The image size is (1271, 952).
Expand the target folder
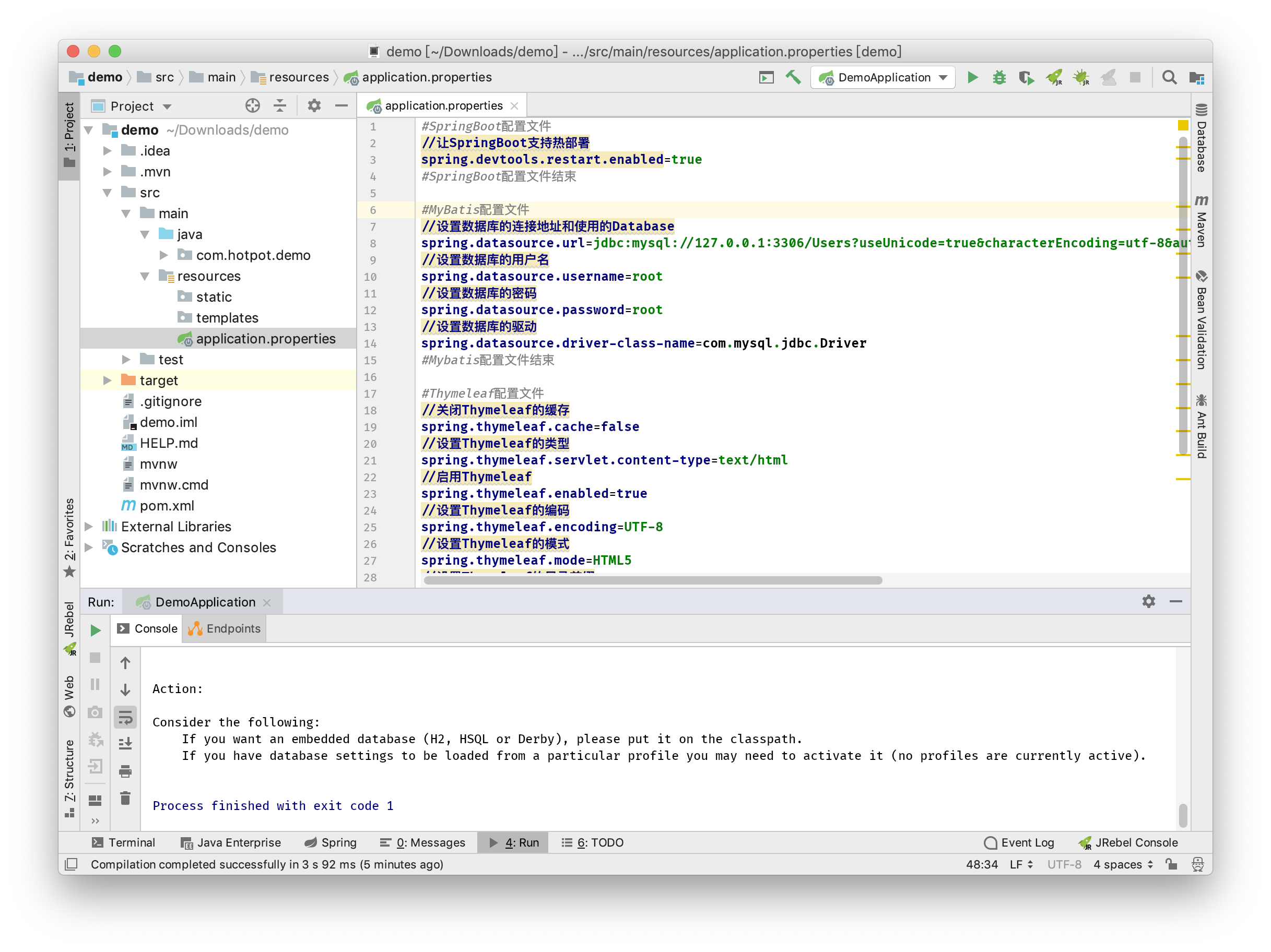107,380
